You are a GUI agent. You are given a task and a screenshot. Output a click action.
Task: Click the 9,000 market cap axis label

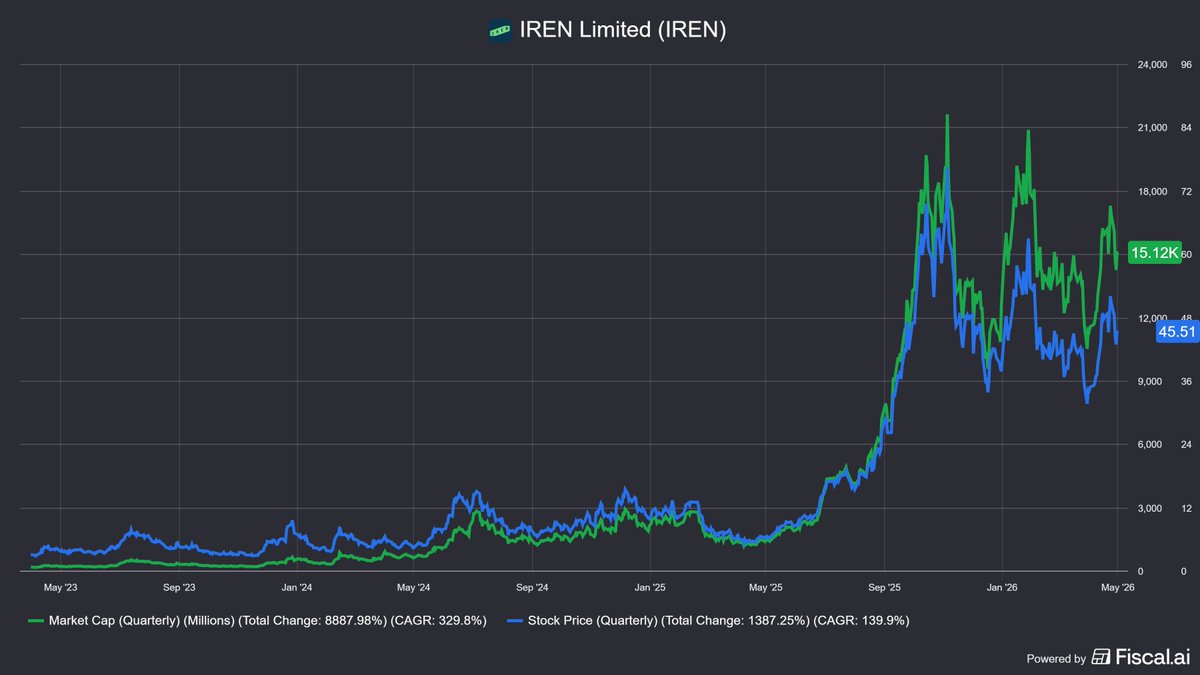click(x=1152, y=381)
